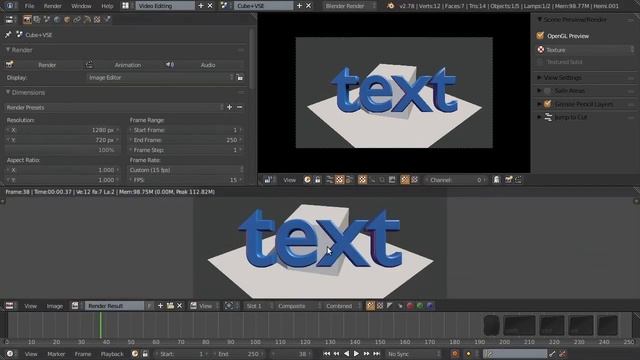Click the Channel number field
640x360 pixels.
[x=455, y=180]
